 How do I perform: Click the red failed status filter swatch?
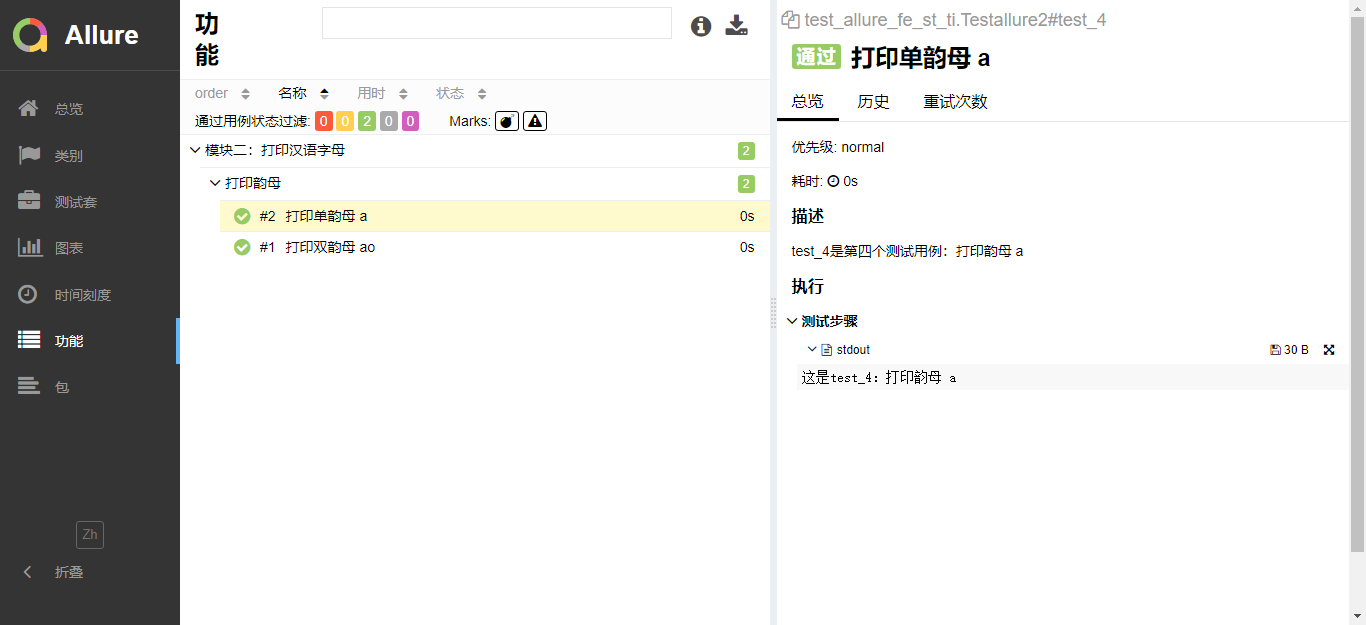[325, 120]
